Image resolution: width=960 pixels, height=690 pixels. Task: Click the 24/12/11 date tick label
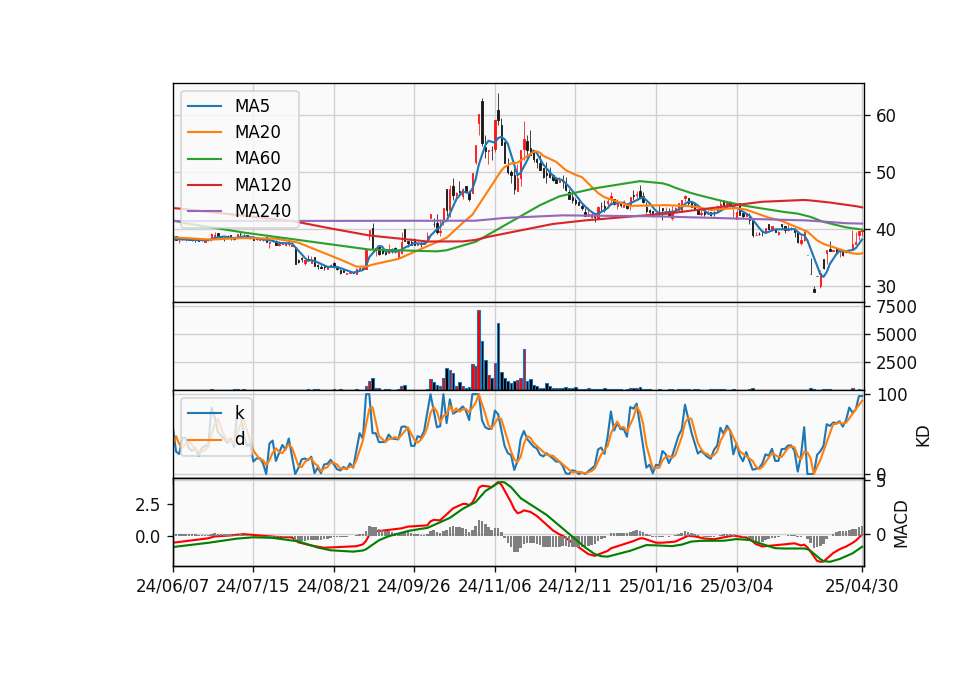tap(575, 586)
